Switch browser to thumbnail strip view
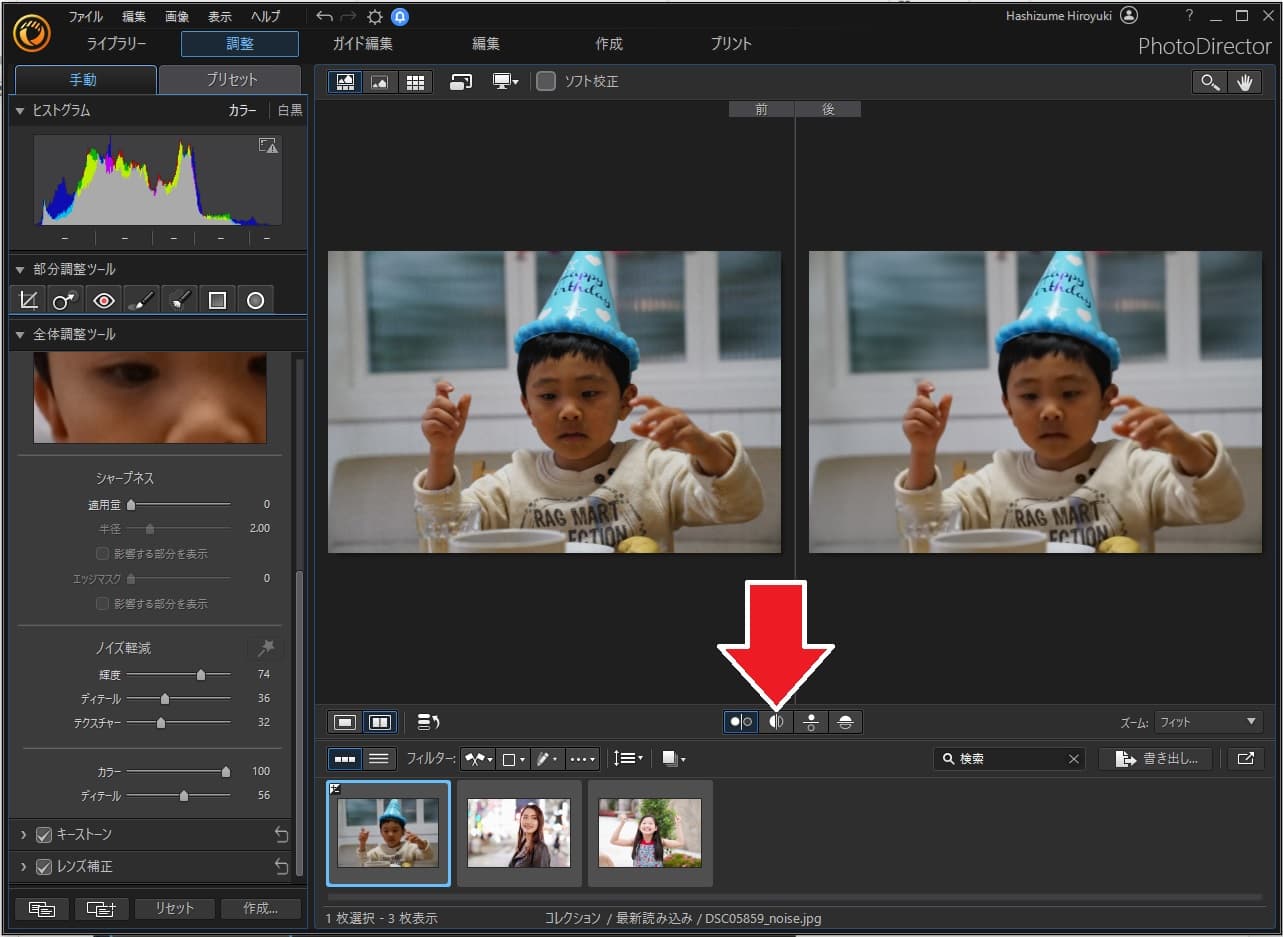Viewport: 1283px width, 937px height. pyautogui.click(x=345, y=759)
